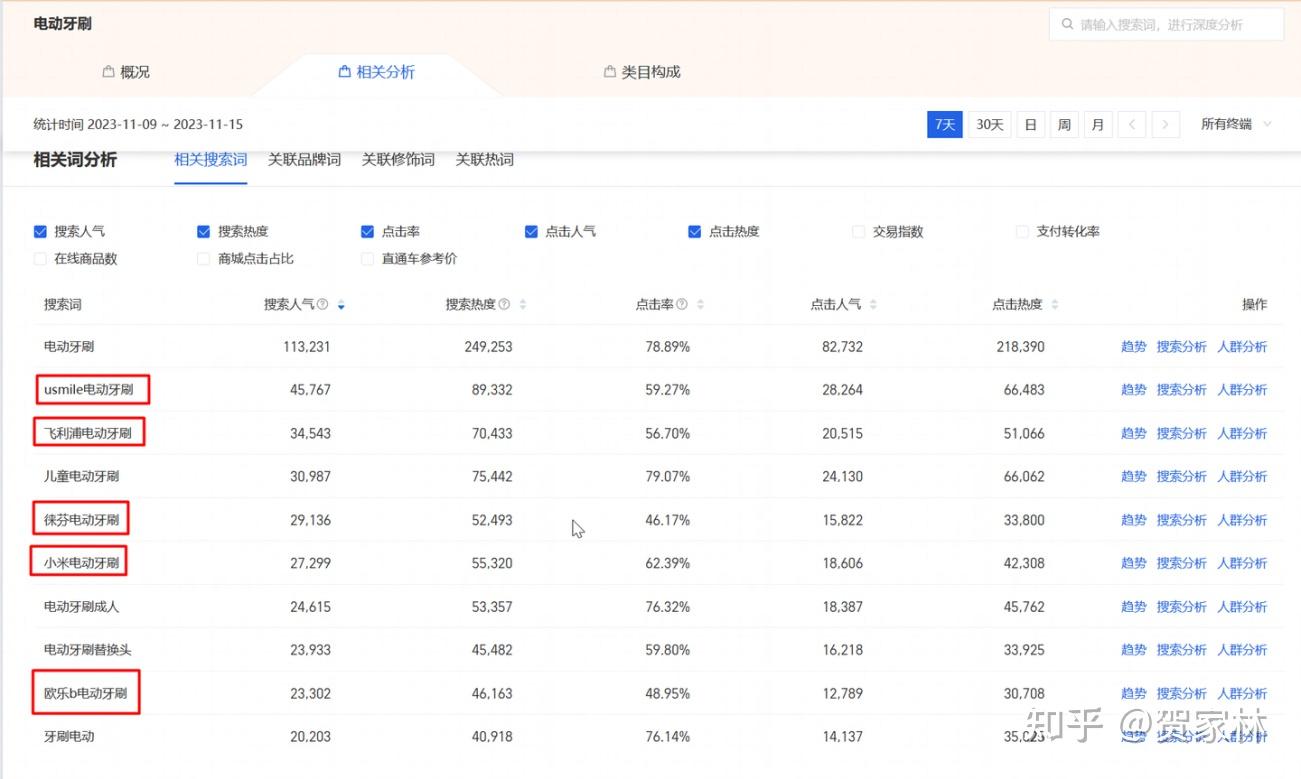The image size is (1301, 779).
Task: Enable 在线商品数 checkbox
Action: click(40, 258)
